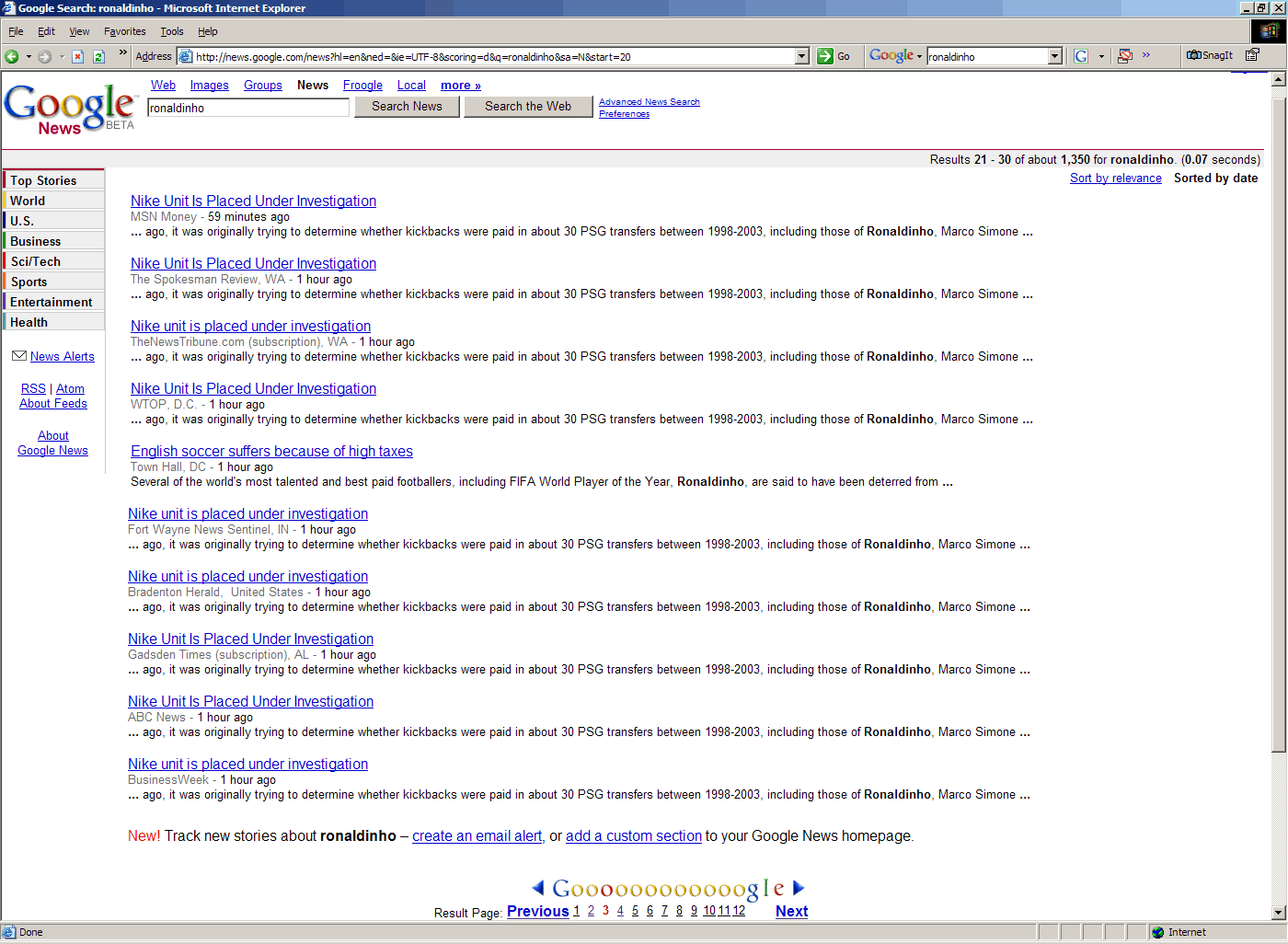Click the Search the Web button
Screen dimensions: 1288x944
point(528,107)
